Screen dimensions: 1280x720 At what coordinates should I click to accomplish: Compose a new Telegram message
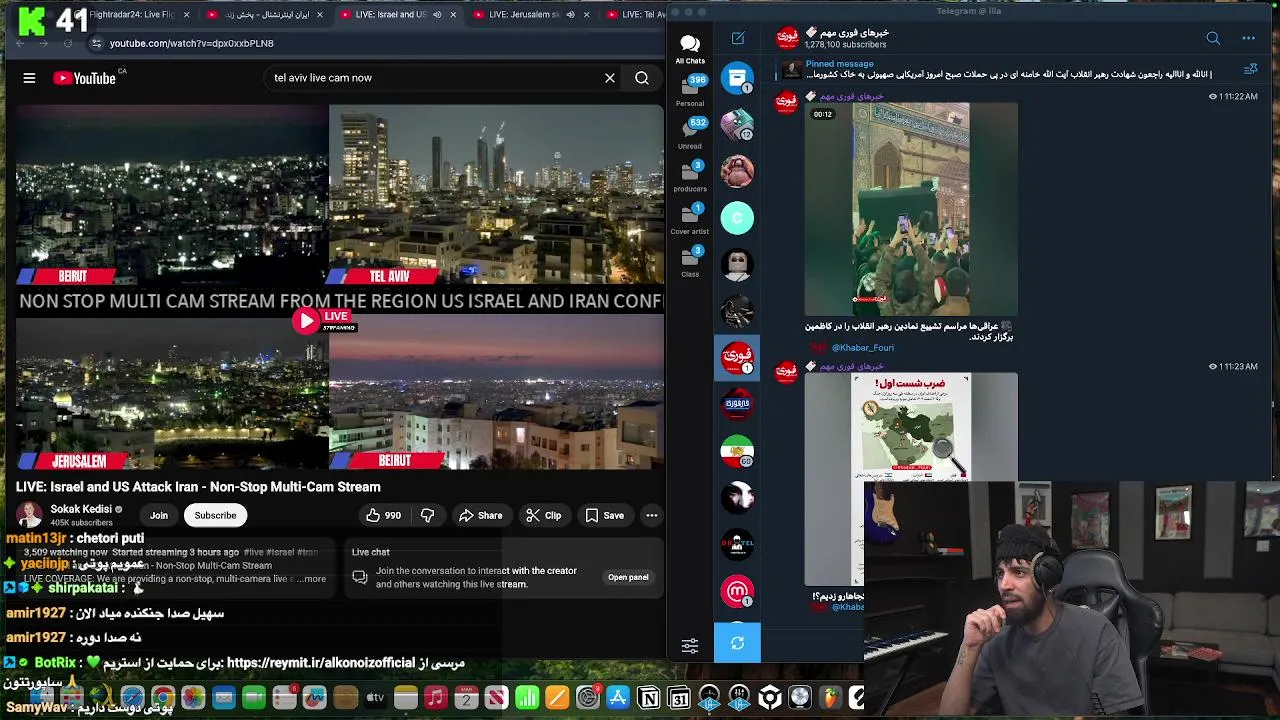tap(738, 38)
